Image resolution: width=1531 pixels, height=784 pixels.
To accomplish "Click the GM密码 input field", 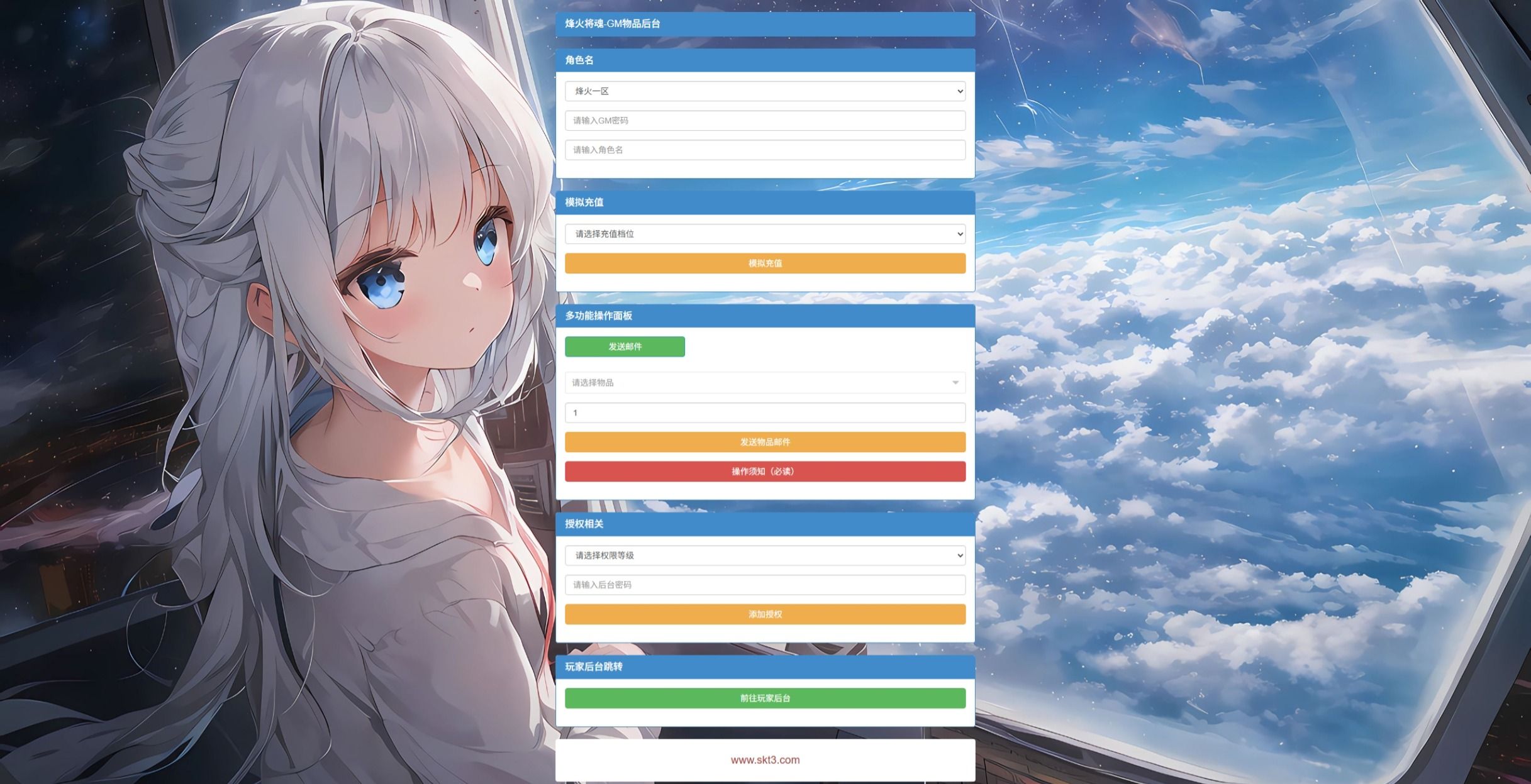I will (x=765, y=121).
